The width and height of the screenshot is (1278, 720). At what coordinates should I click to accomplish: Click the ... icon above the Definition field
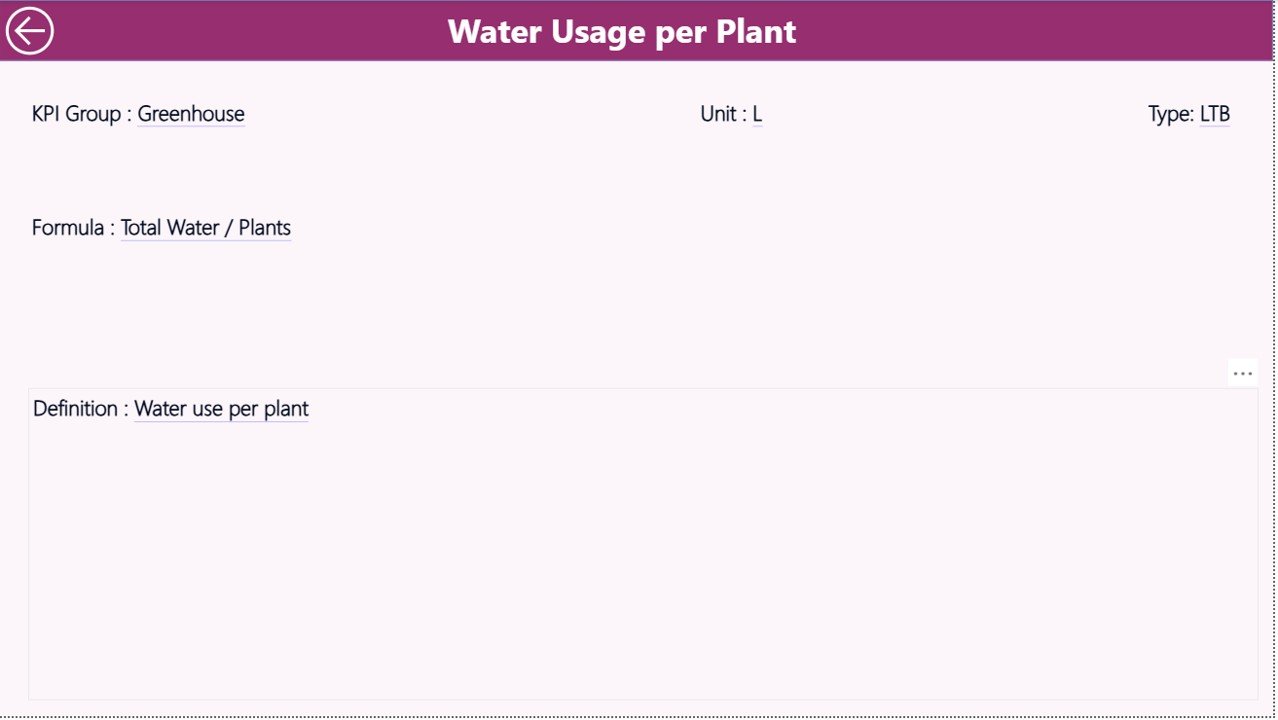click(x=1242, y=372)
